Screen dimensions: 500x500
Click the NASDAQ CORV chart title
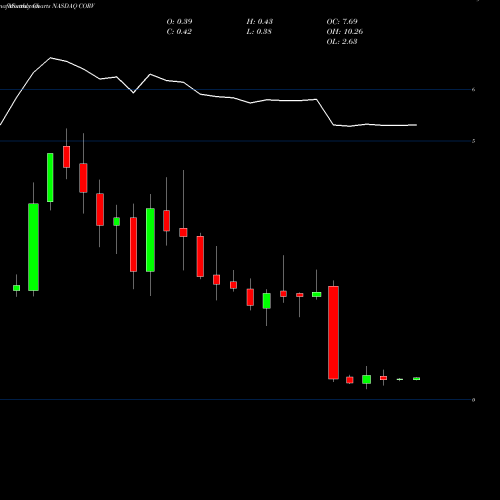(x=72, y=6)
